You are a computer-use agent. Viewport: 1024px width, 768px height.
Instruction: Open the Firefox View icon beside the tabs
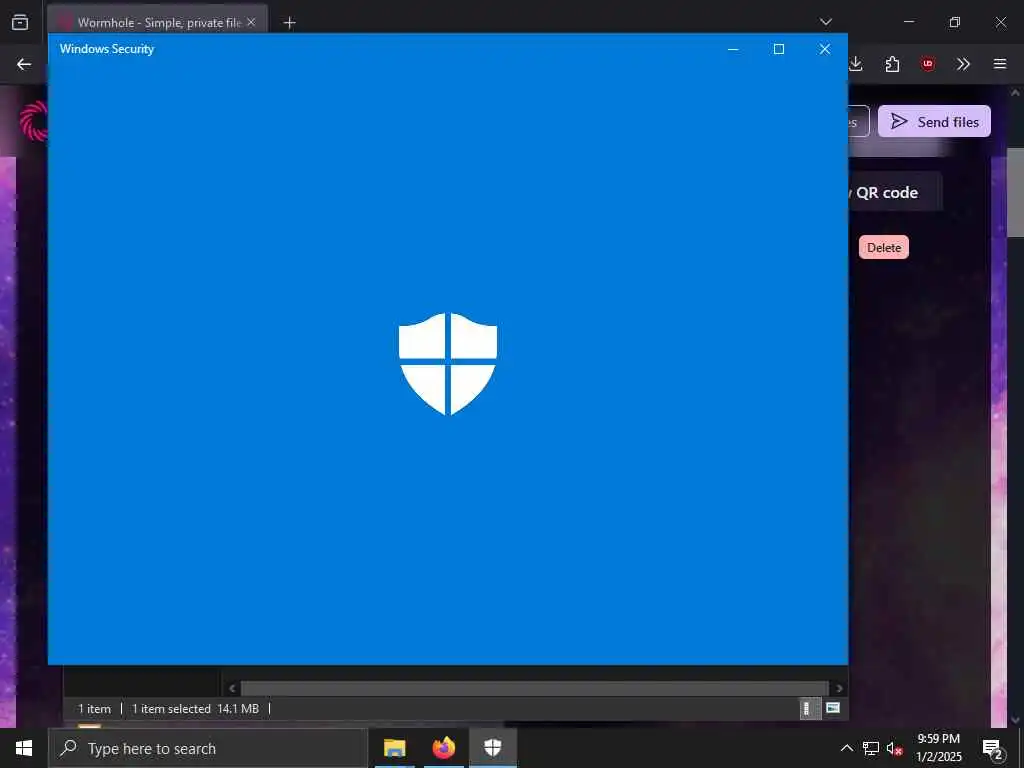pos(20,22)
